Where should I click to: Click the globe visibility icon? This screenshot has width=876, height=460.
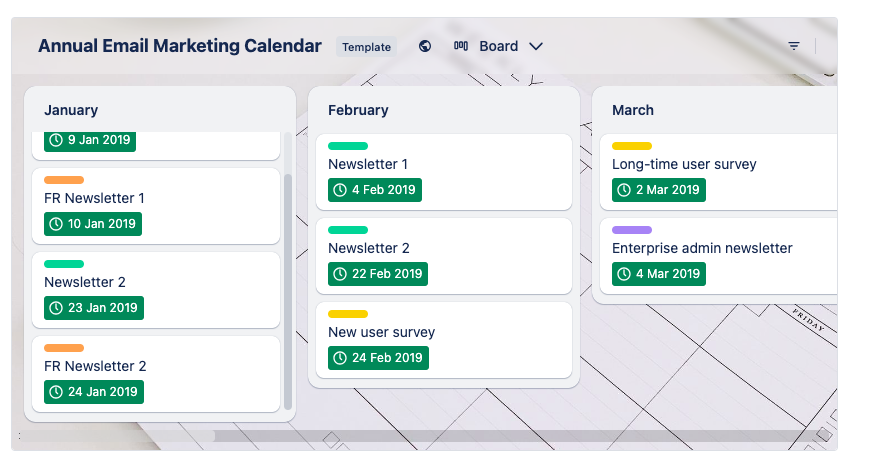tap(425, 46)
